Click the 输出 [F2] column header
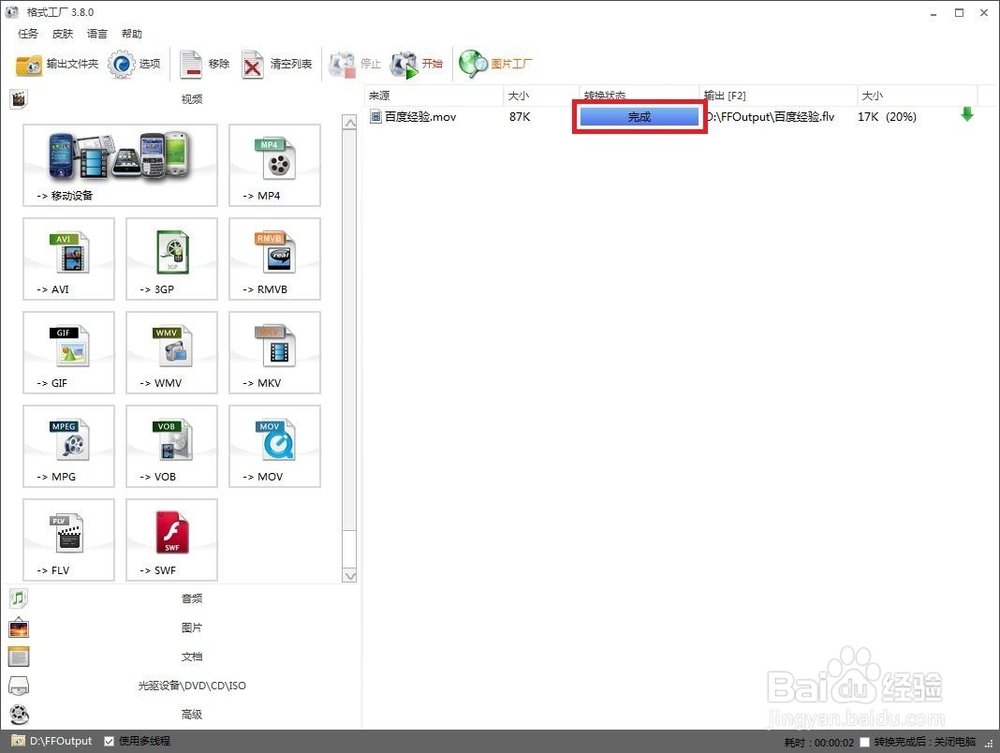Image resolution: width=1000 pixels, height=753 pixels. (778, 96)
